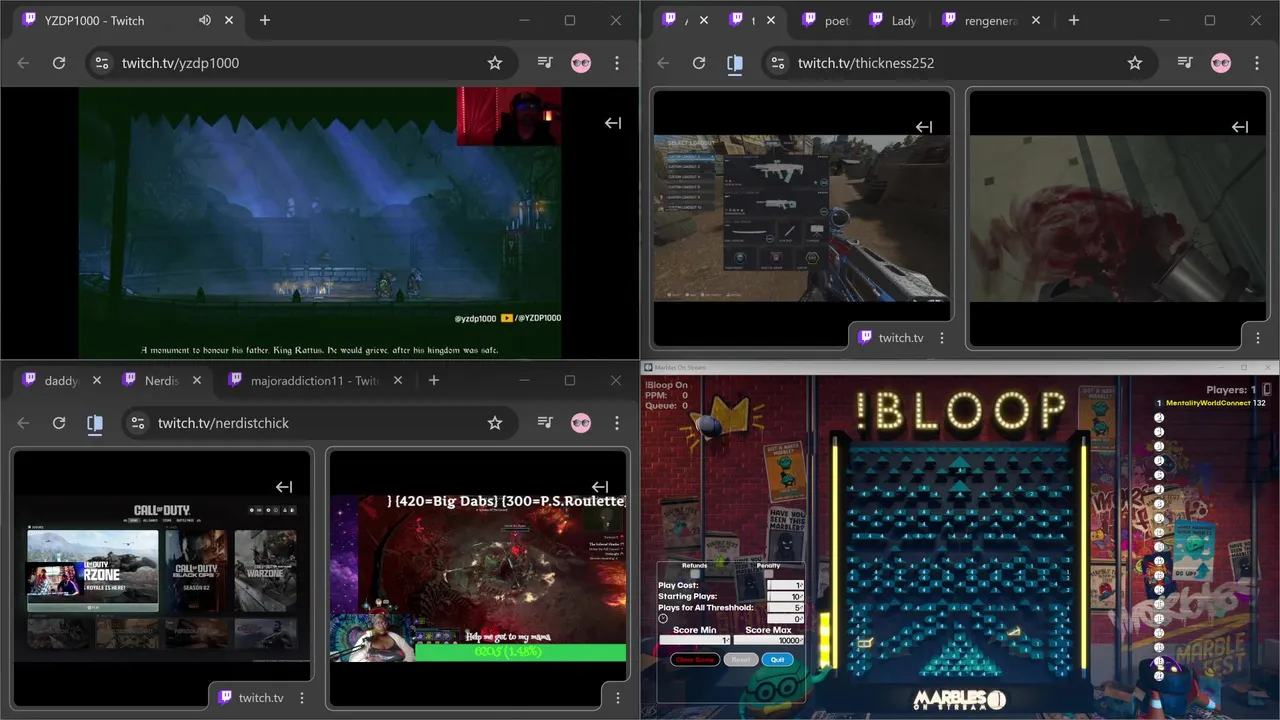Click the timer clock icon in Marbles
Image resolution: width=1280 pixels, height=720 pixels.
[663, 618]
